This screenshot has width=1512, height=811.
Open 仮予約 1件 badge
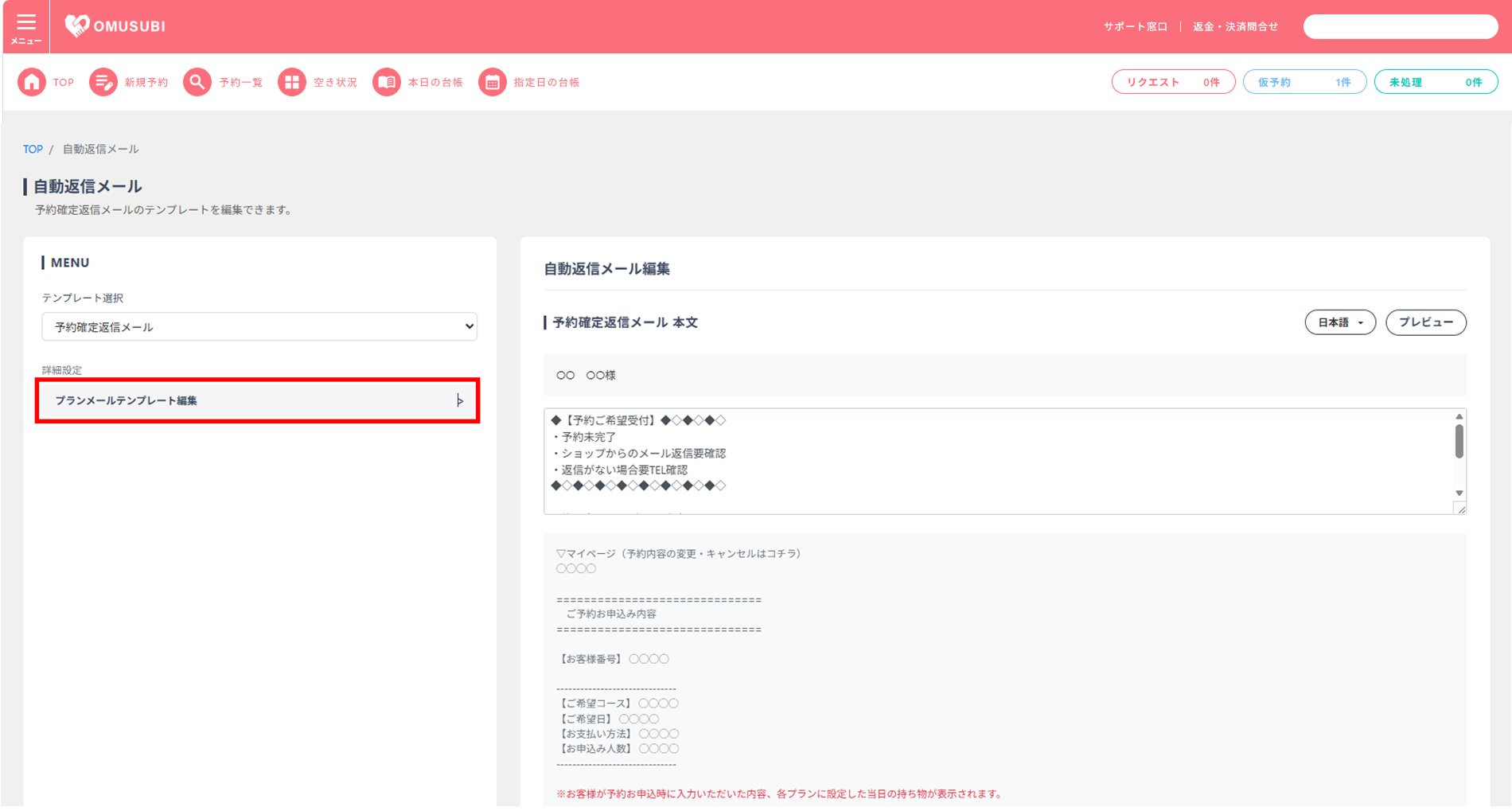click(x=1304, y=82)
